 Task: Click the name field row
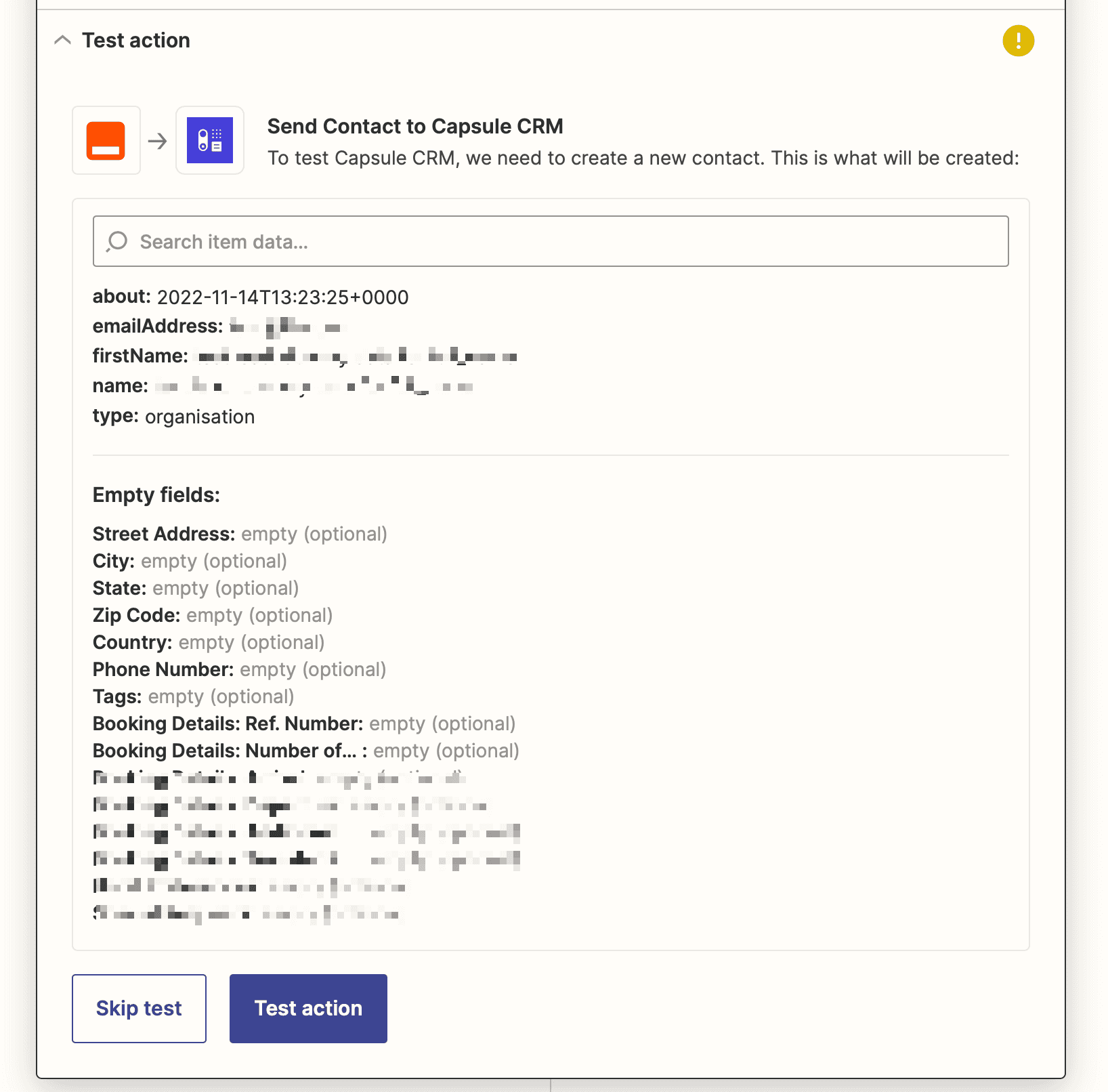282,386
